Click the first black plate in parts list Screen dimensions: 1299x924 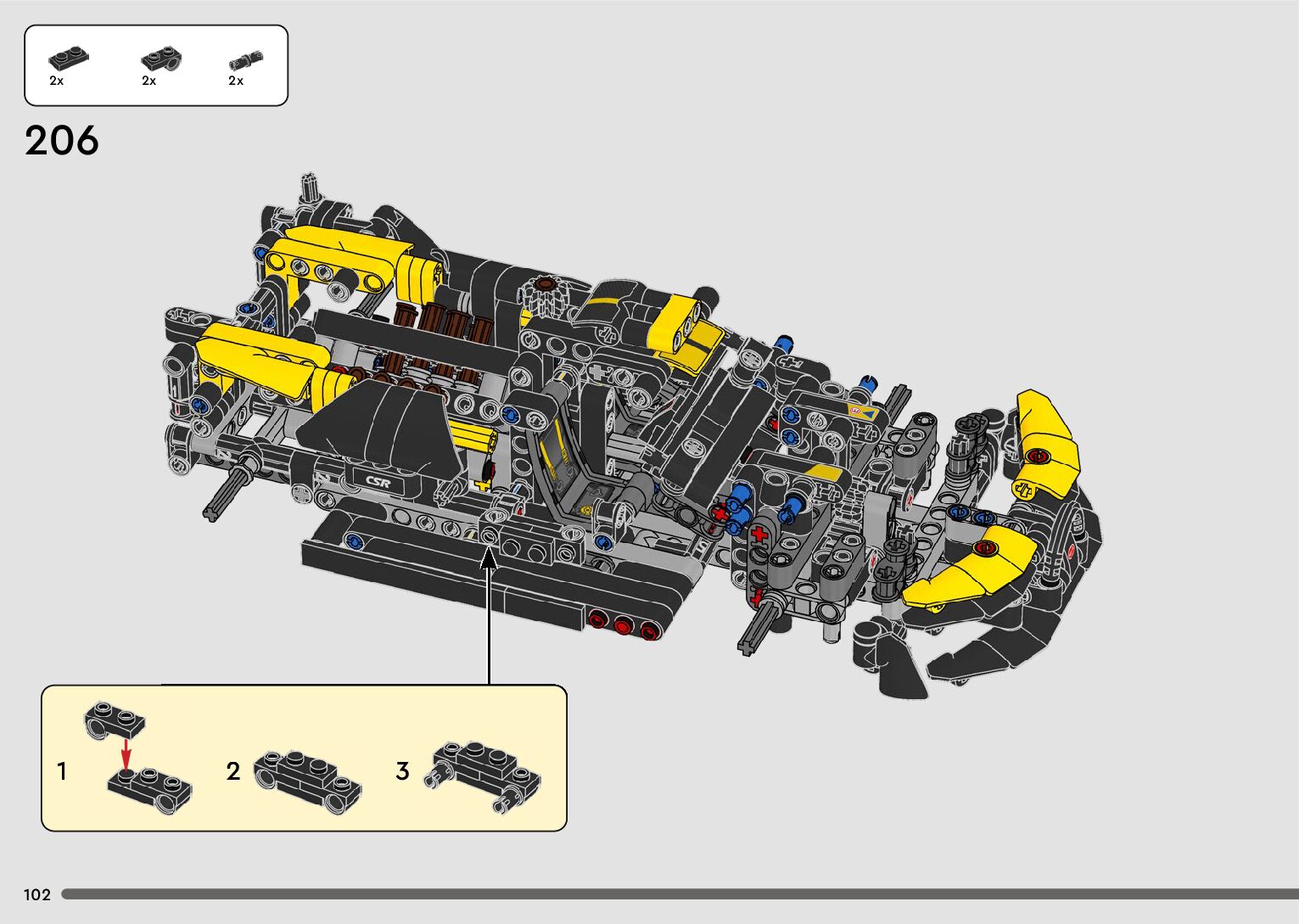(x=68, y=59)
